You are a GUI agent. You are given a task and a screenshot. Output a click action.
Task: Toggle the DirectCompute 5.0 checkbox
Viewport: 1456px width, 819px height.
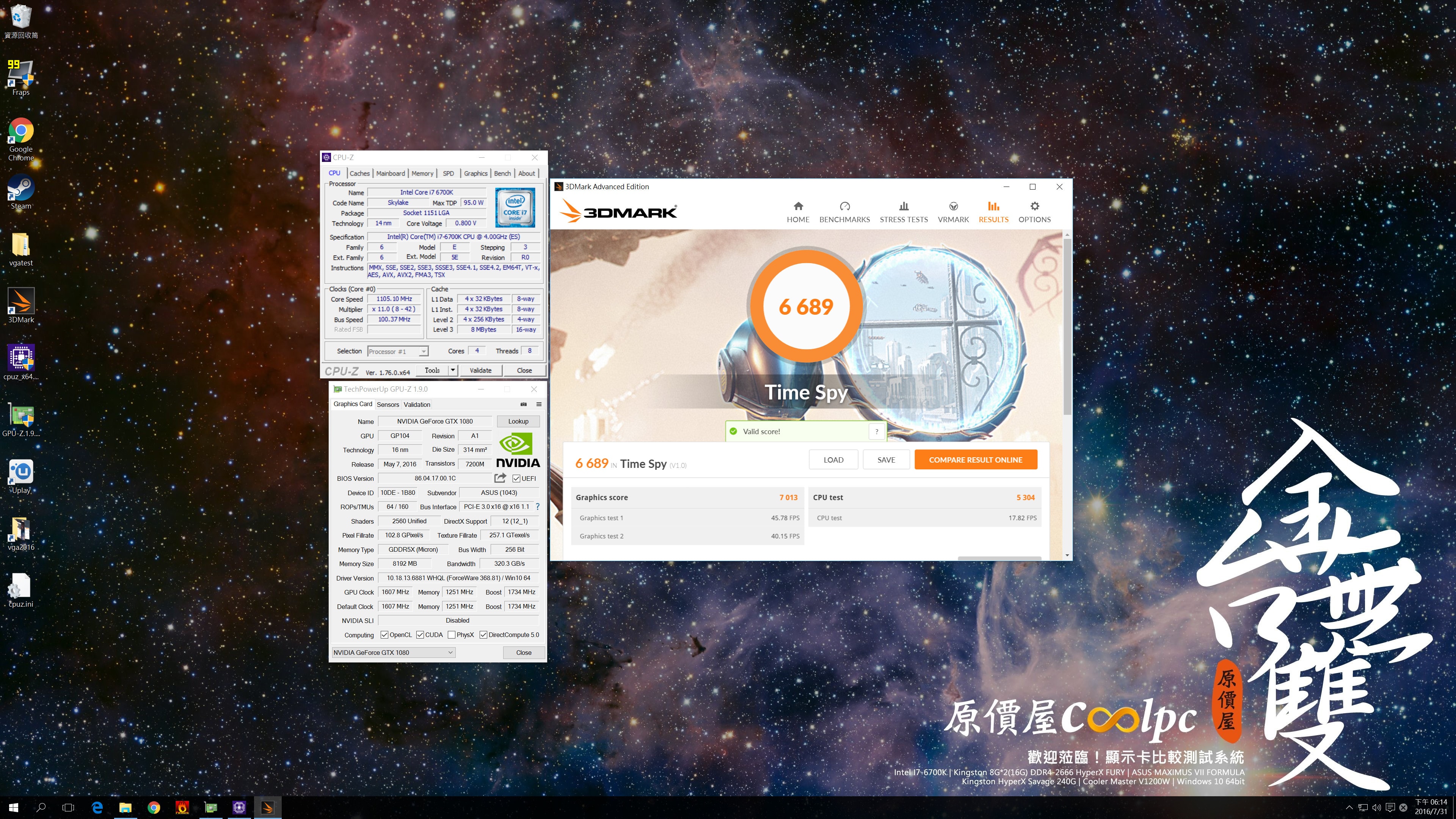[483, 635]
